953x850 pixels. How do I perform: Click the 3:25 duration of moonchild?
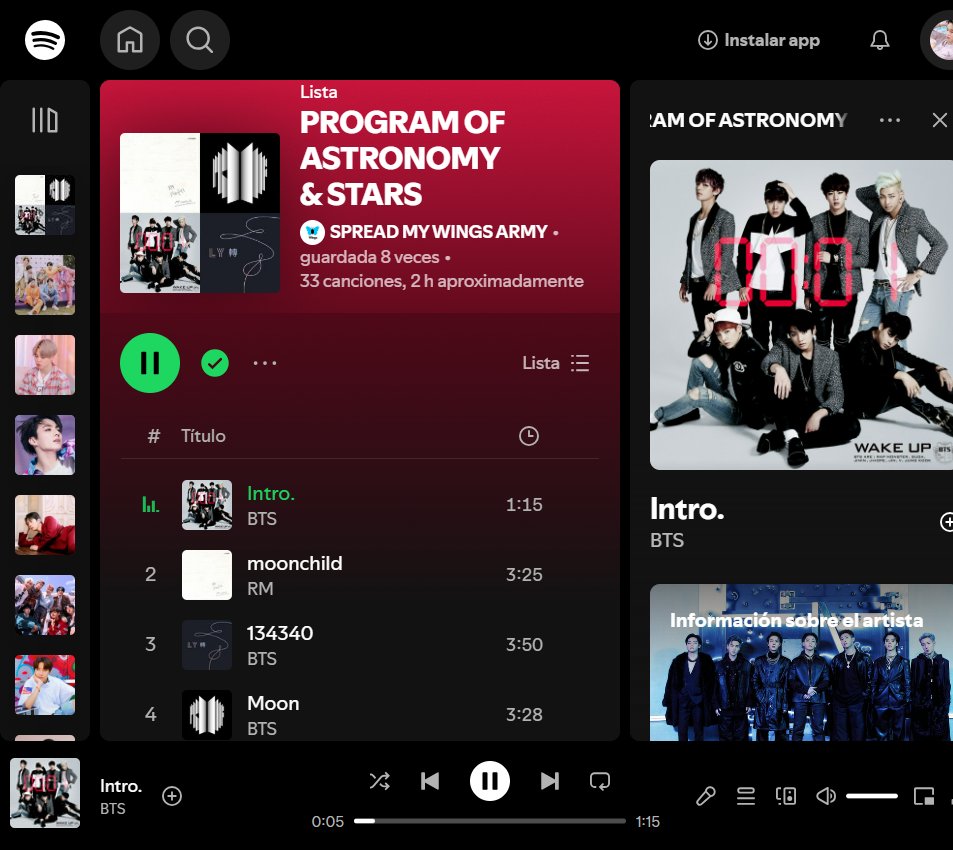coord(524,575)
